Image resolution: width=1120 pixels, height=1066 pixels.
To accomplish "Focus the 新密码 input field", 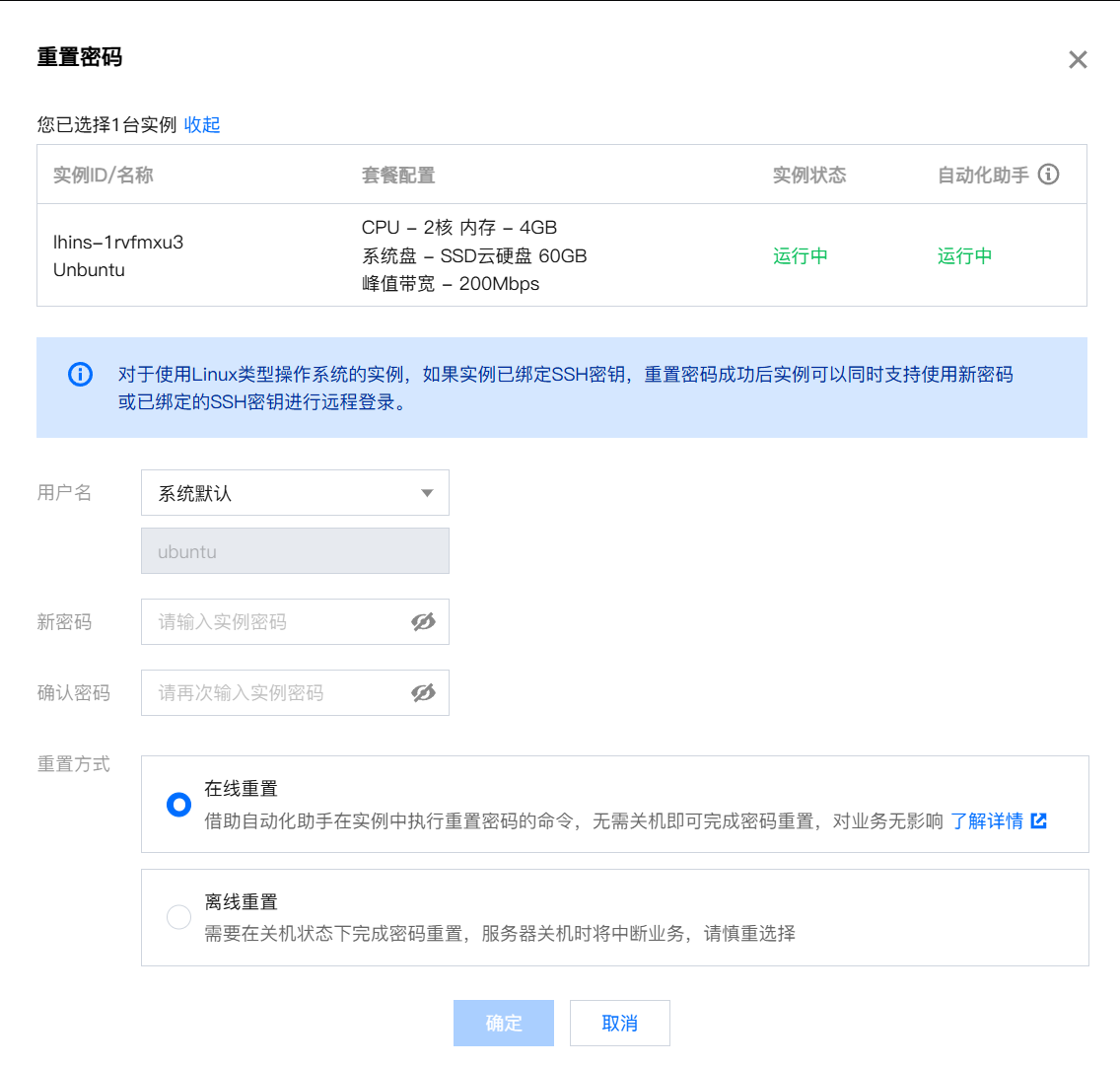I will [x=295, y=621].
